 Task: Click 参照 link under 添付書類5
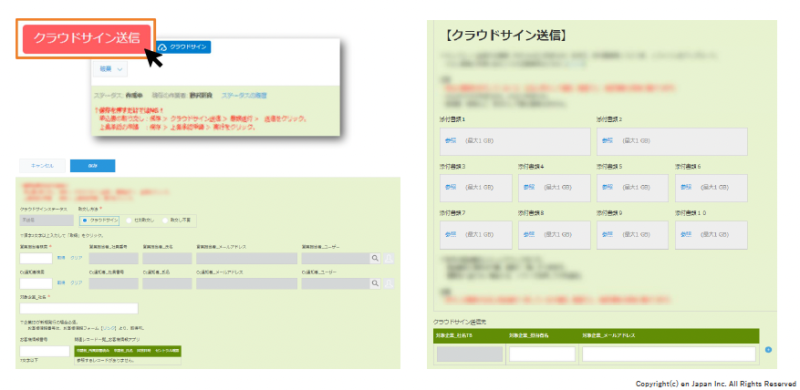pyautogui.click(x=607, y=187)
